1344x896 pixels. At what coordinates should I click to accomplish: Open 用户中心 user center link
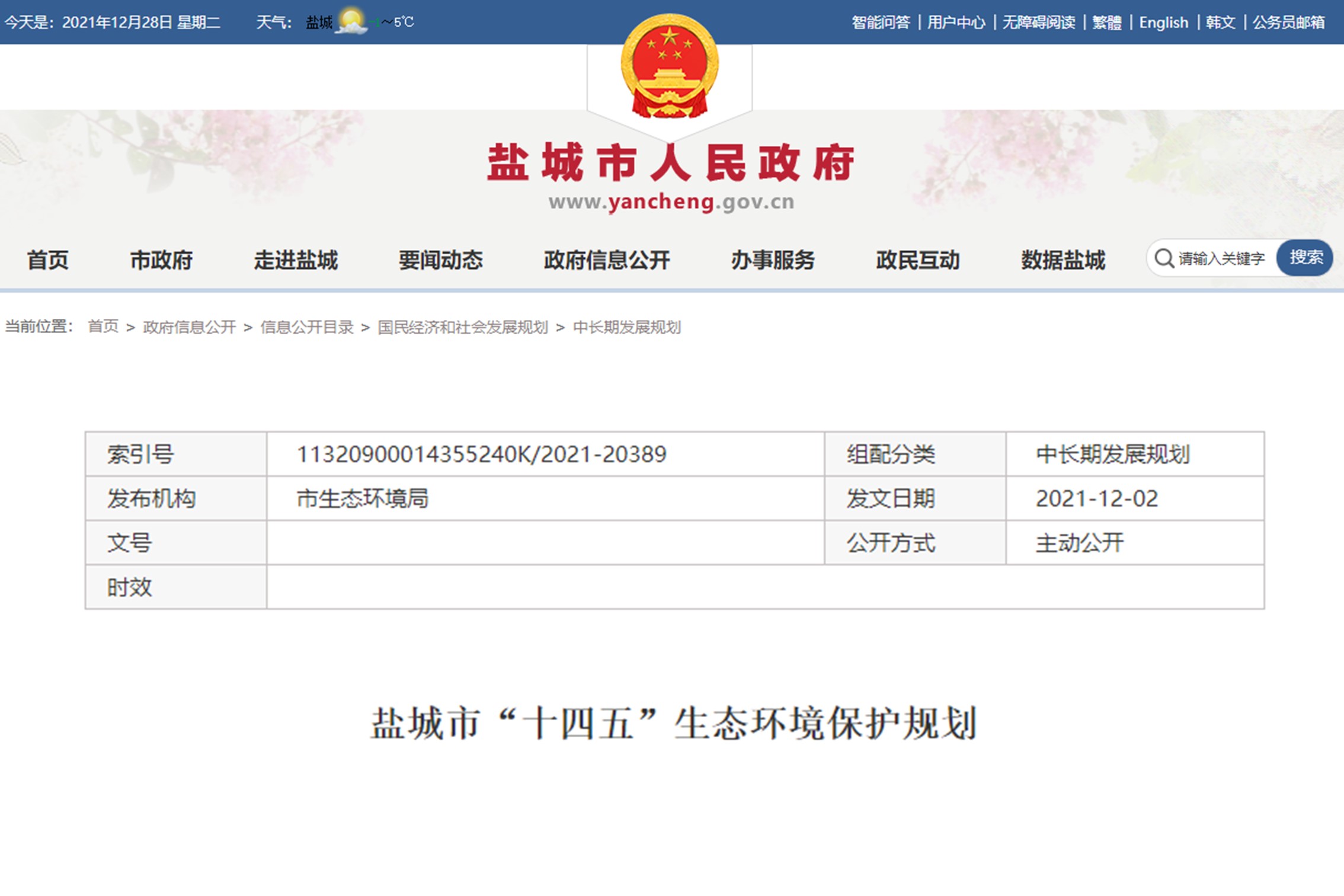tap(956, 23)
